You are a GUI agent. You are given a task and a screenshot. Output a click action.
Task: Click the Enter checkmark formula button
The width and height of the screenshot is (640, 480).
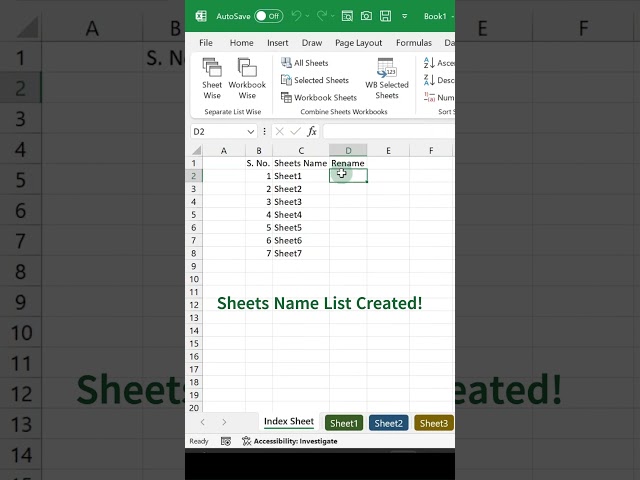[x=296, y=131]
